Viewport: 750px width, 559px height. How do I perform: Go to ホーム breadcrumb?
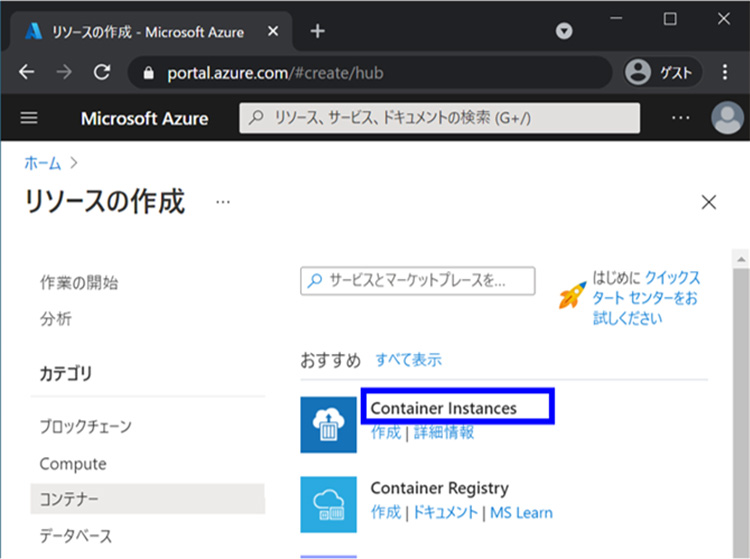coord(43,163)
